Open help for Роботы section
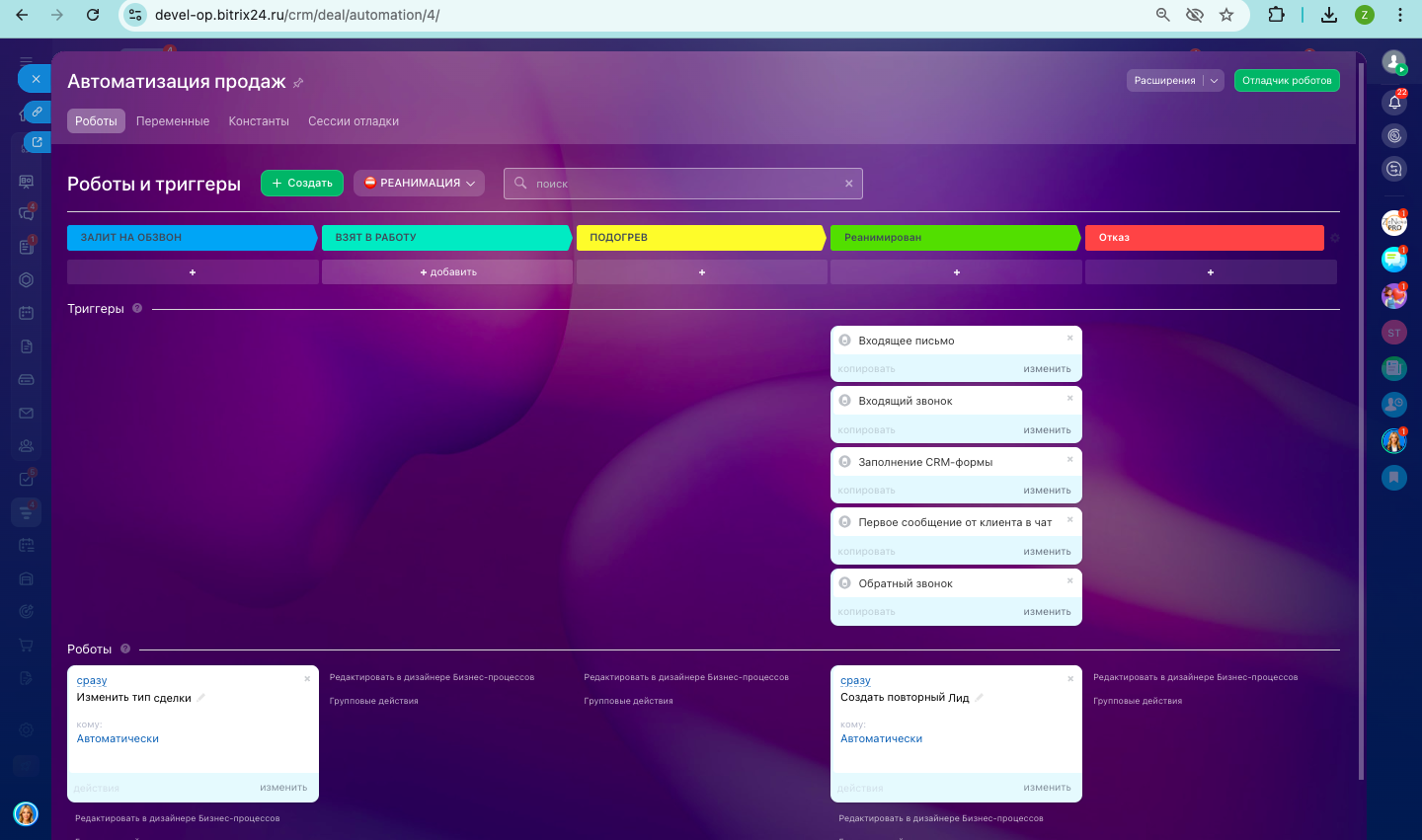This screenshot has width=1422, height=840. pos(125,649)
